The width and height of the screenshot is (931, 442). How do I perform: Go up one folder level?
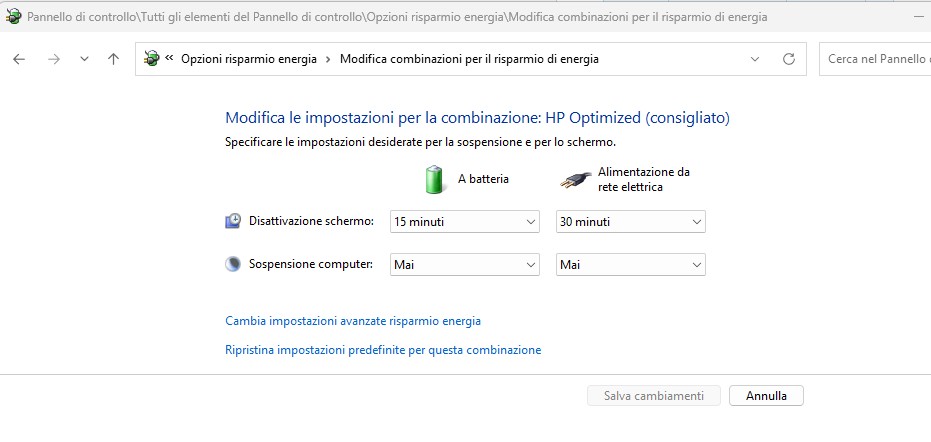click(113, 59)
